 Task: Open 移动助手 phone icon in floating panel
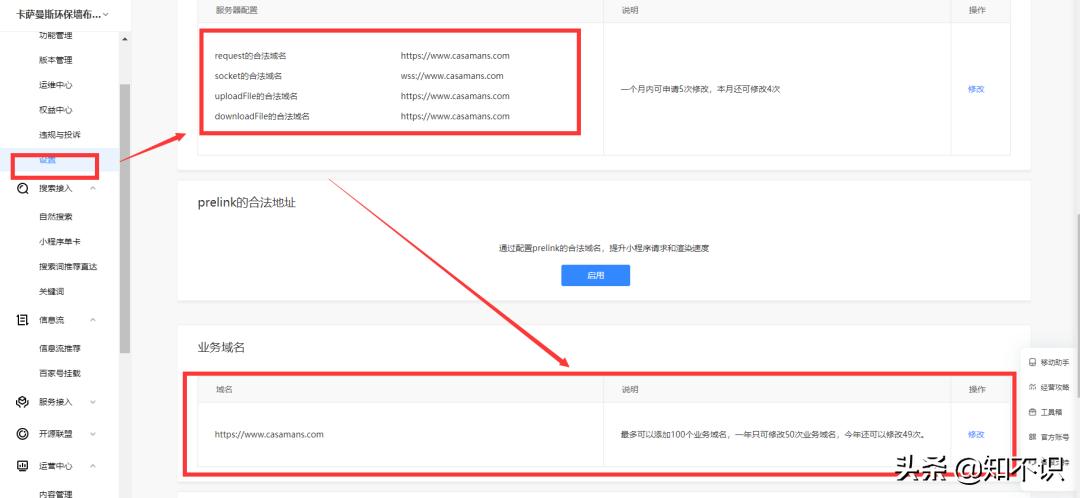[x=1032, y=362]
